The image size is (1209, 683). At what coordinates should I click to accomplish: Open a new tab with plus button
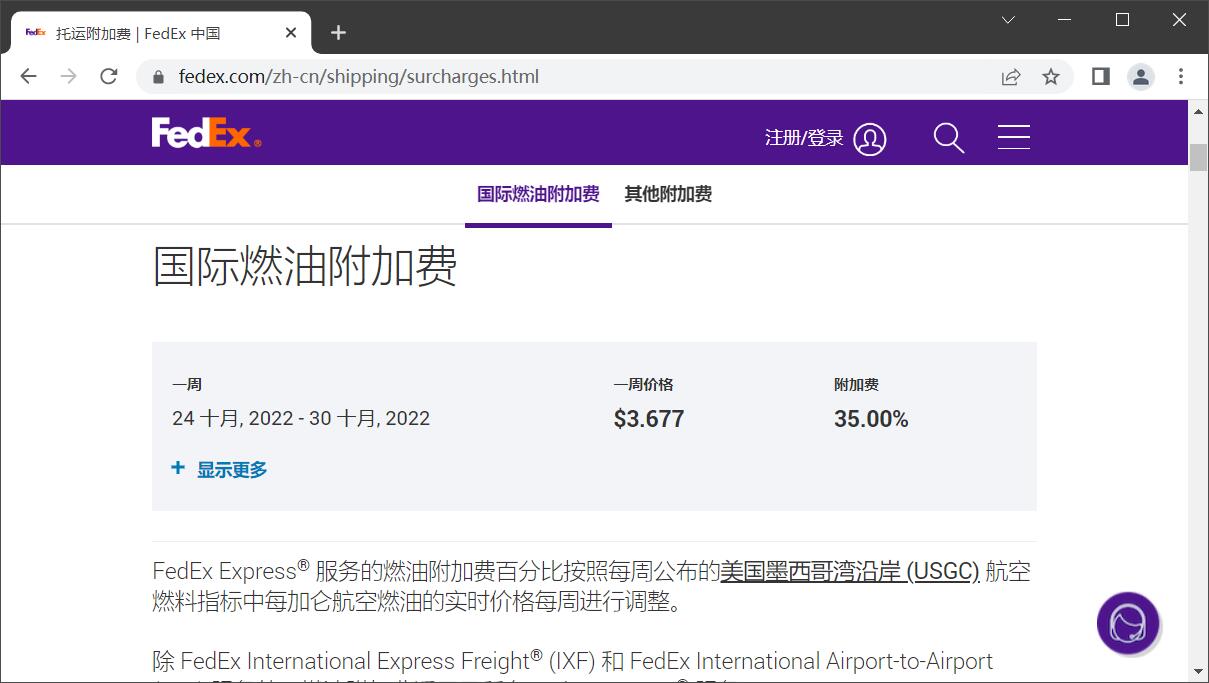point(338,33)
